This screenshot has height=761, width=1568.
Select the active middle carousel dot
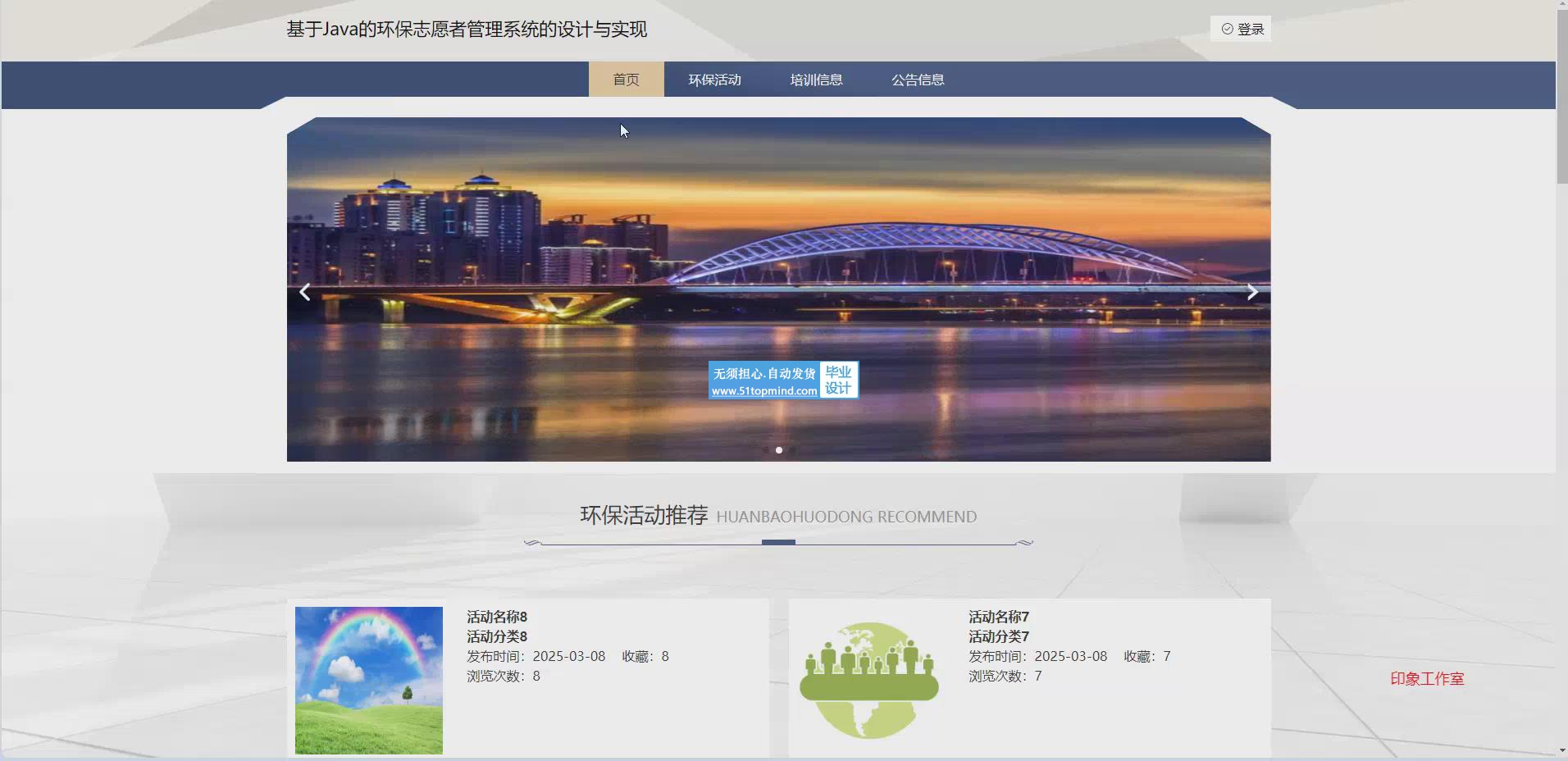[x=779, y=450]
